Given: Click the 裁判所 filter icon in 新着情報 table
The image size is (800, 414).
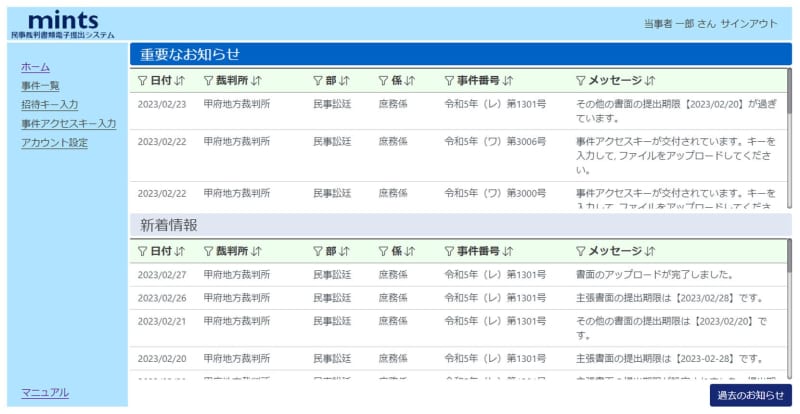Looking at the screenshot, I should 208,251.
